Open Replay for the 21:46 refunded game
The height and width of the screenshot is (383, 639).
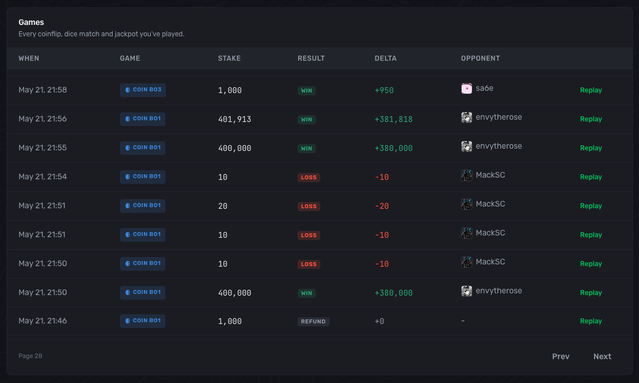(x=591, y=321)
